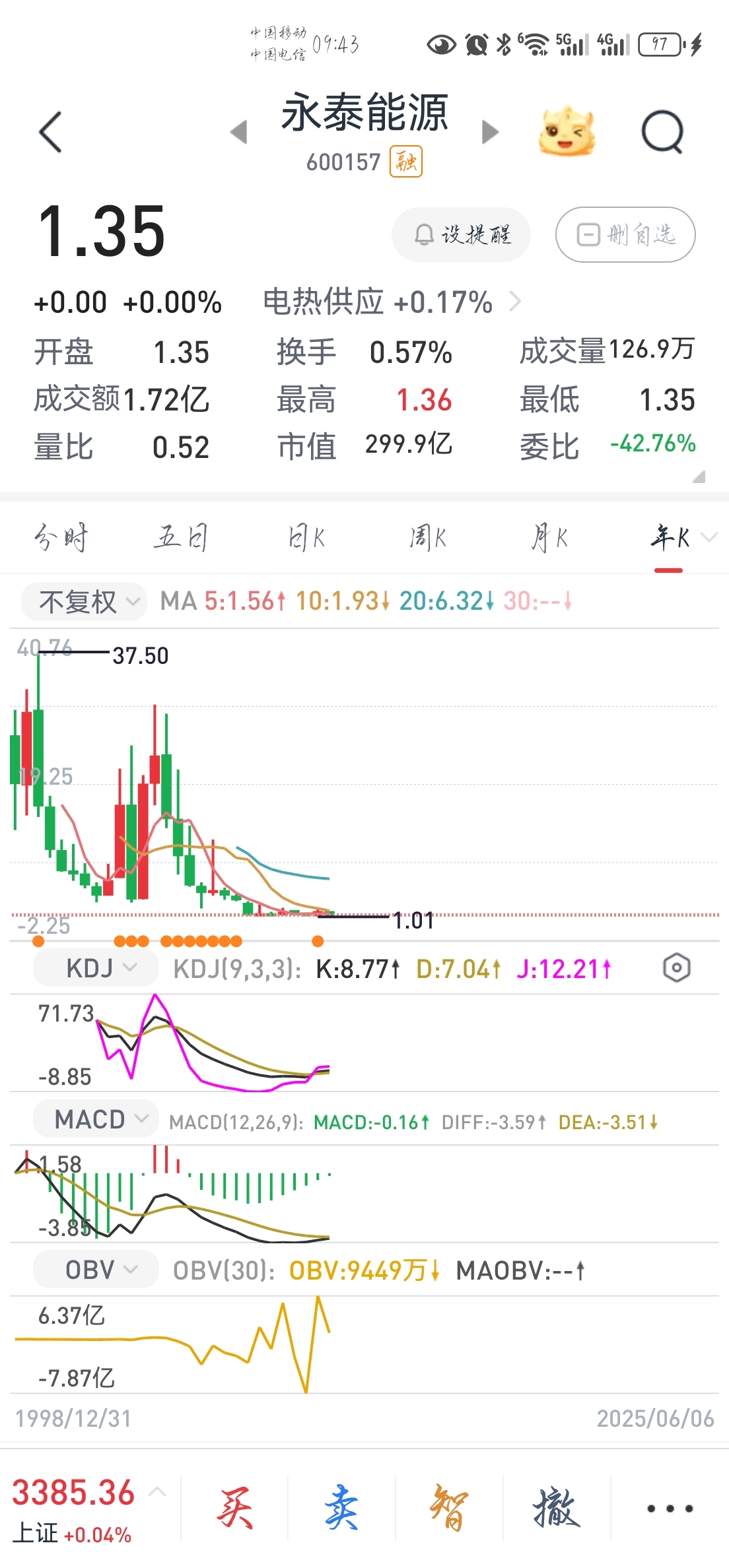Open the search magnifier icon
The width and height of the screenshot is (729, 1568).
[x=662, y=132]
